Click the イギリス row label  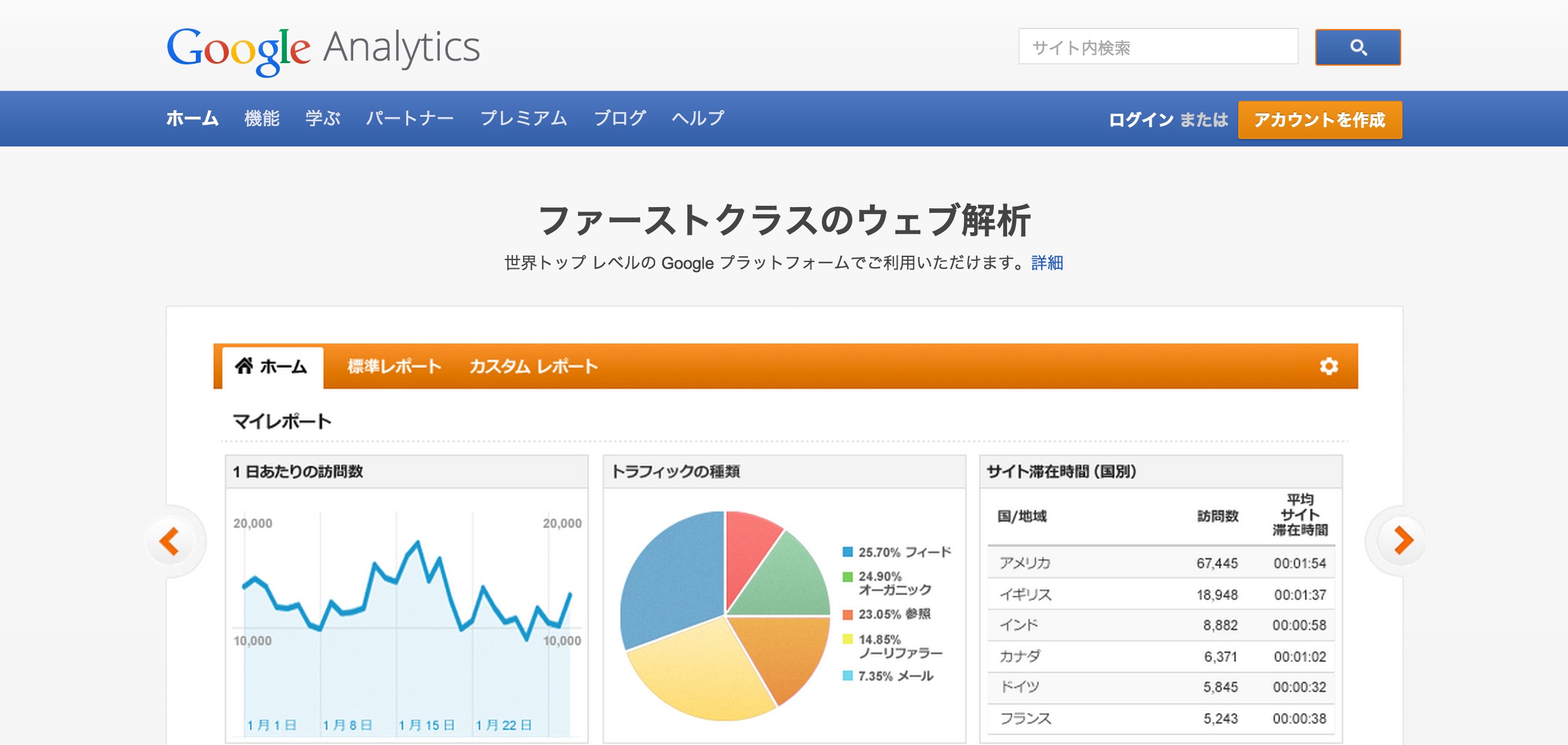(x=1025, y=595)
